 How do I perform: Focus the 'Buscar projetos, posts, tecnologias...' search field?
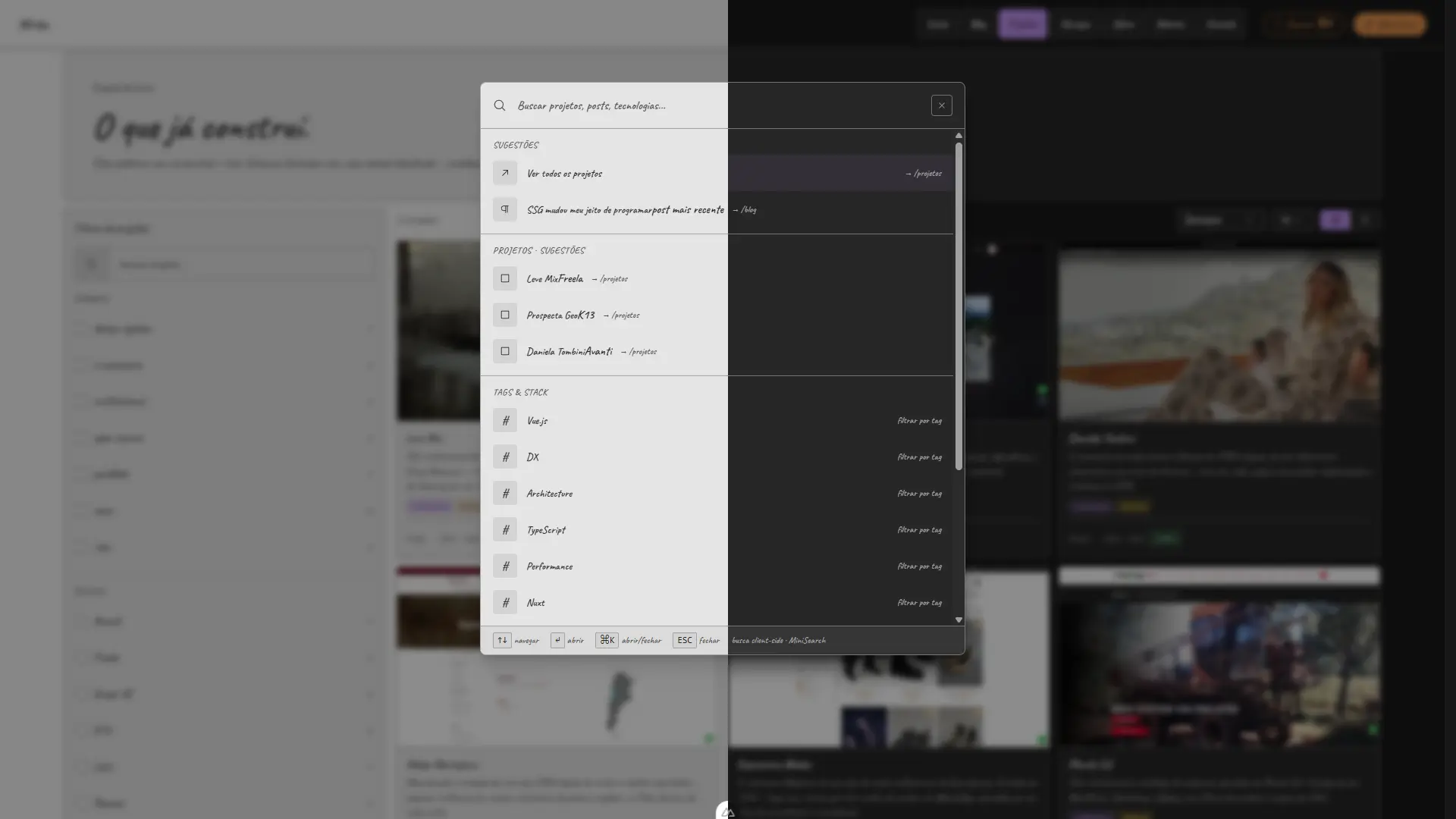coord(718,105)
